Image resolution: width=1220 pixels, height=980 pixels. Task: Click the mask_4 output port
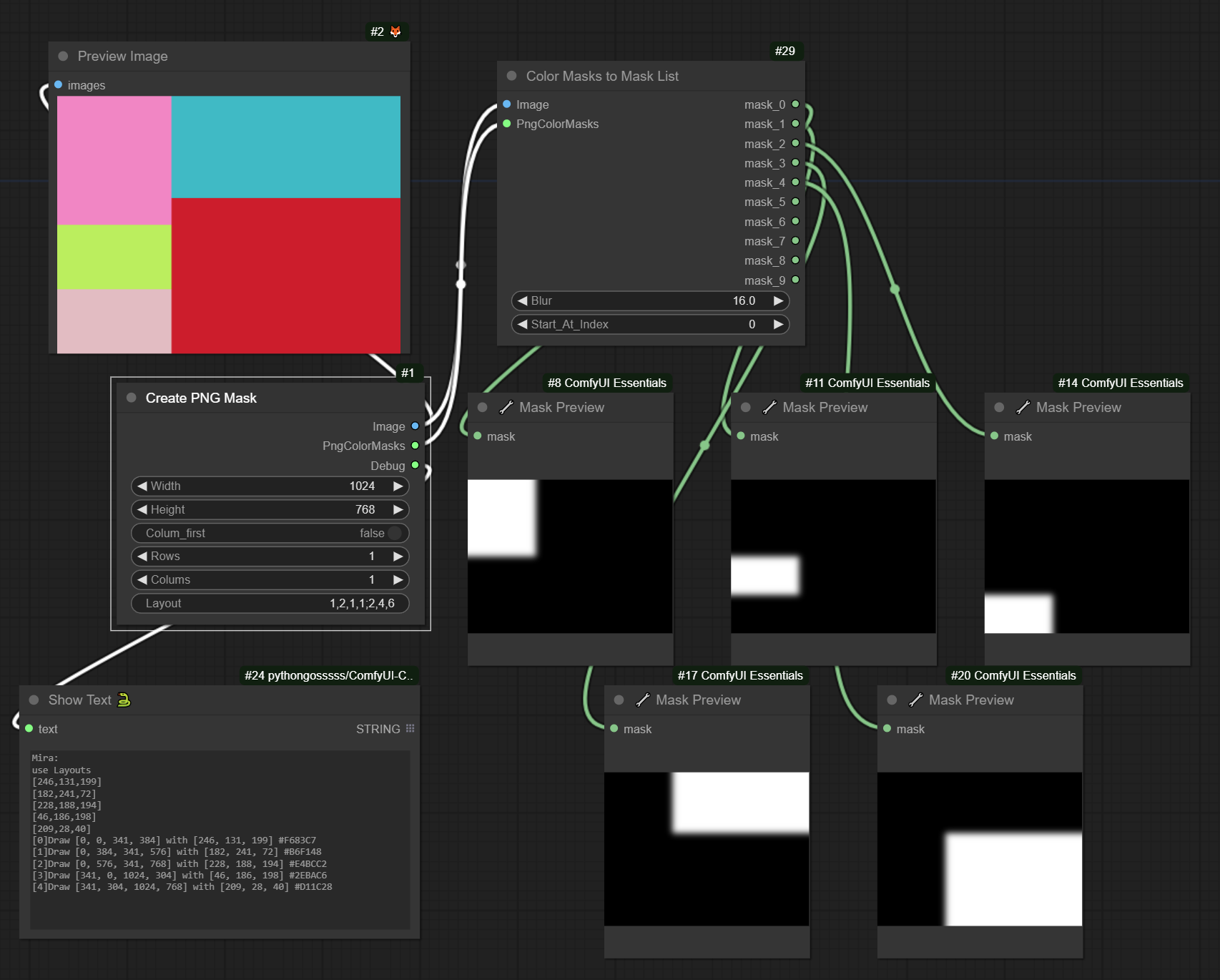pyautogui.click(x=795, y=182)
